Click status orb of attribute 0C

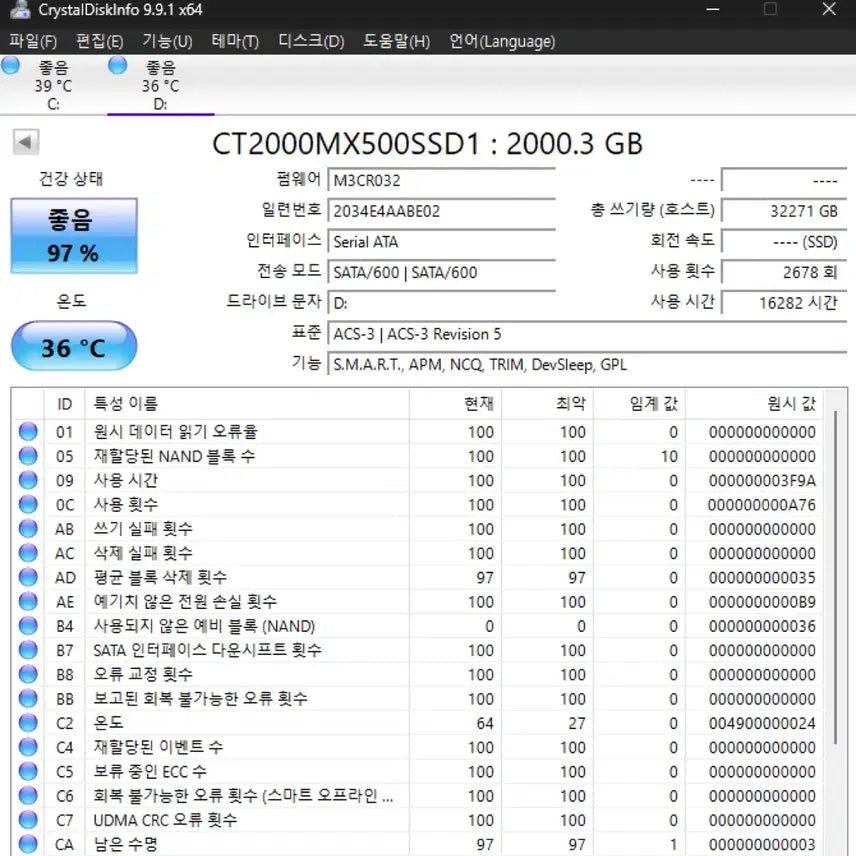(x=28, y=504)
